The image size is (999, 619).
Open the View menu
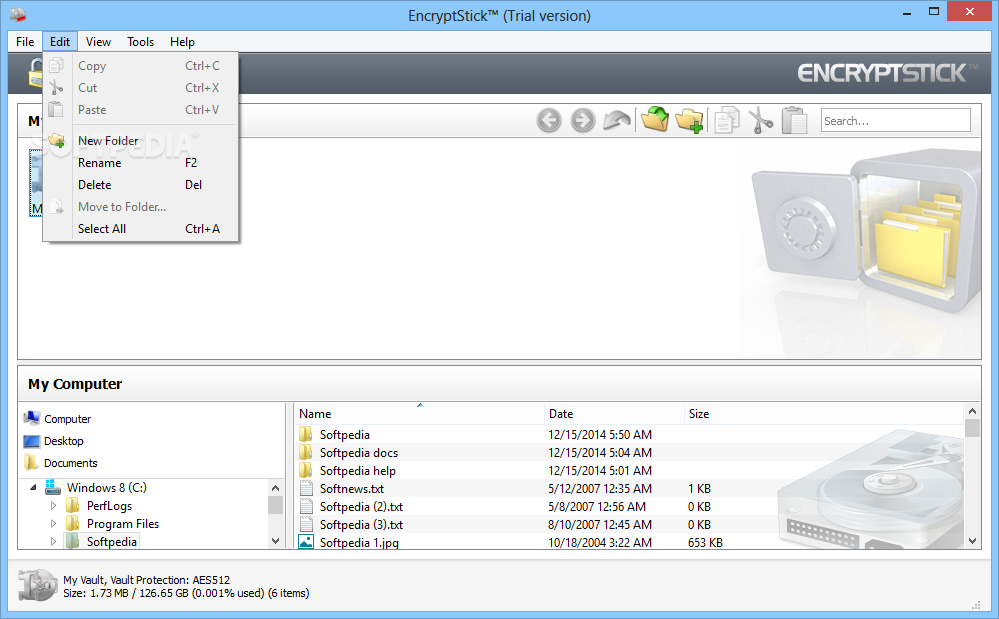pyautogui.click(x=98, y=41)
